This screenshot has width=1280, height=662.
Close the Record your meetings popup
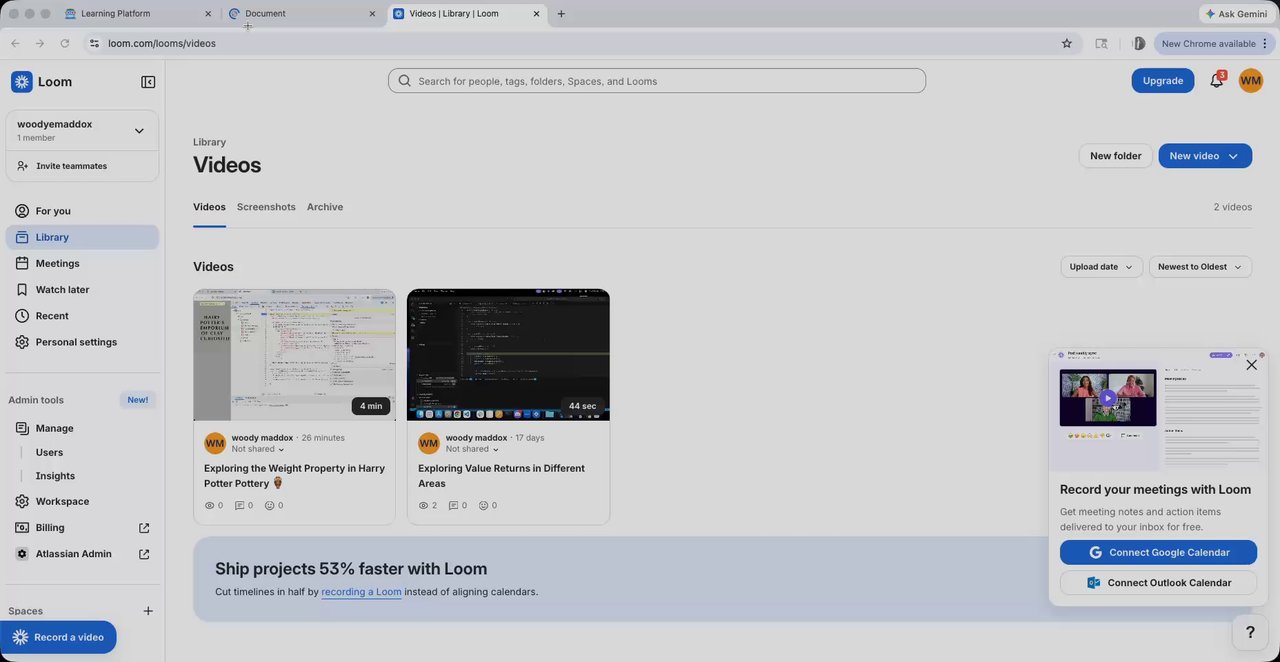tap(1251, 365)
